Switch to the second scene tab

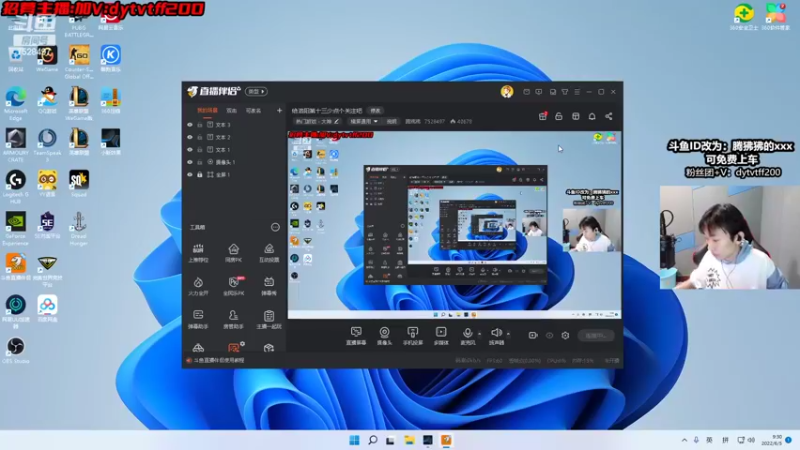[232, 110]
